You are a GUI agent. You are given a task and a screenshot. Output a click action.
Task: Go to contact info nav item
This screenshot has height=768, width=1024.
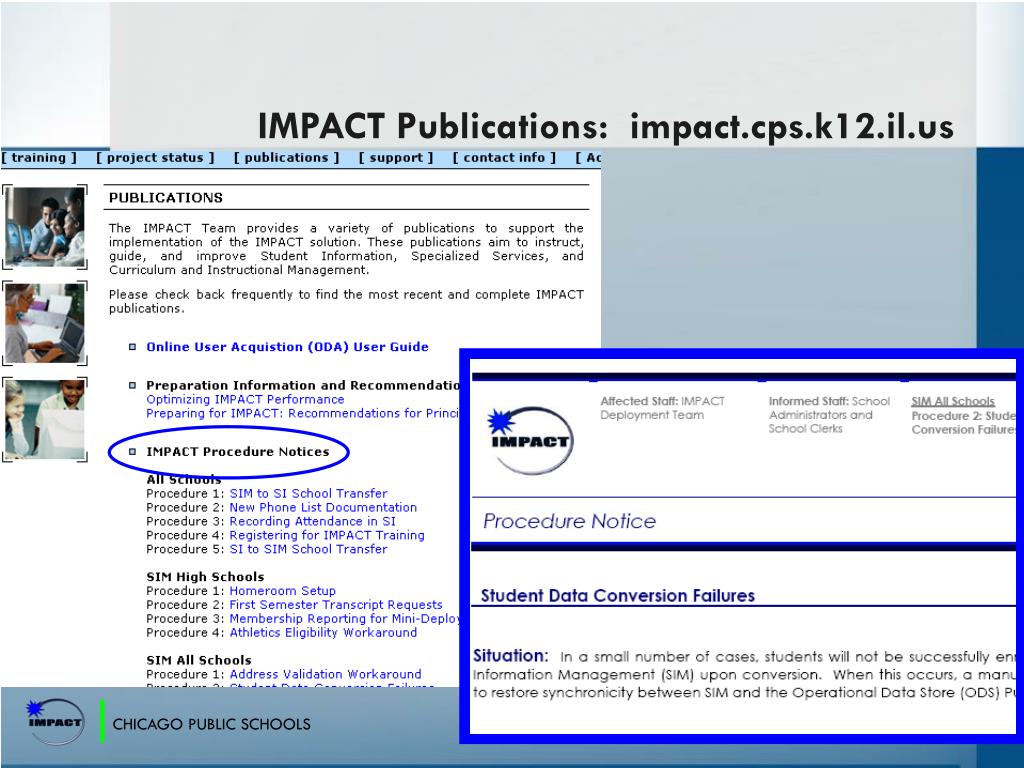(x=504, y=157)
